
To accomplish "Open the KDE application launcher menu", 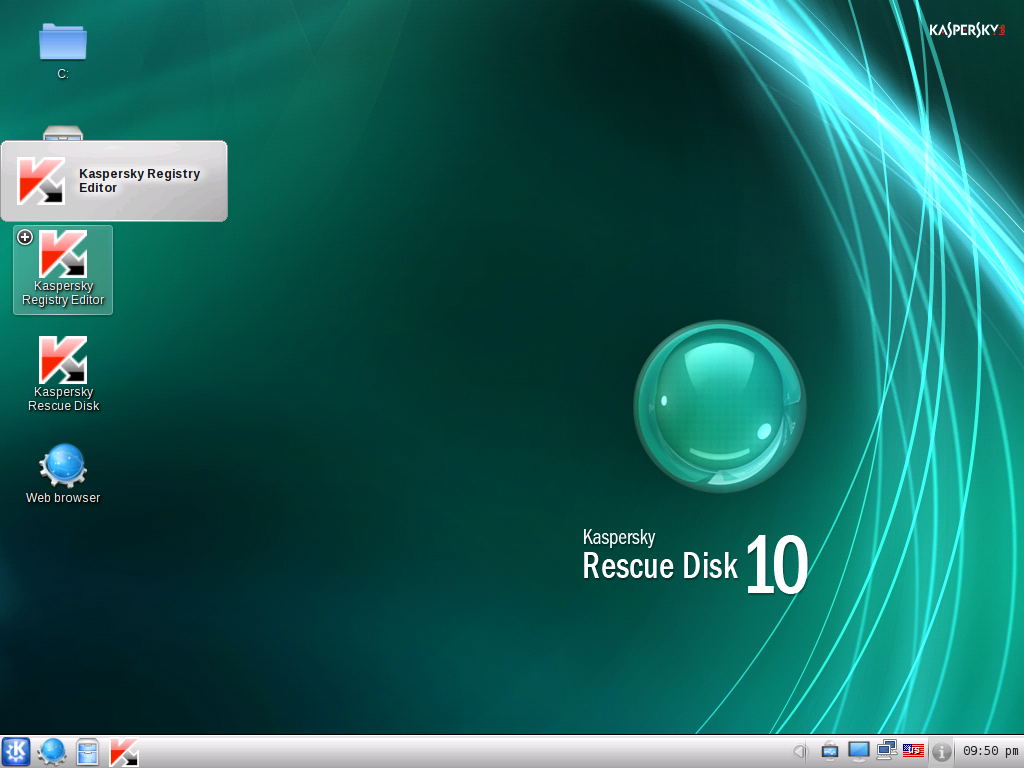I will (16, 751).
